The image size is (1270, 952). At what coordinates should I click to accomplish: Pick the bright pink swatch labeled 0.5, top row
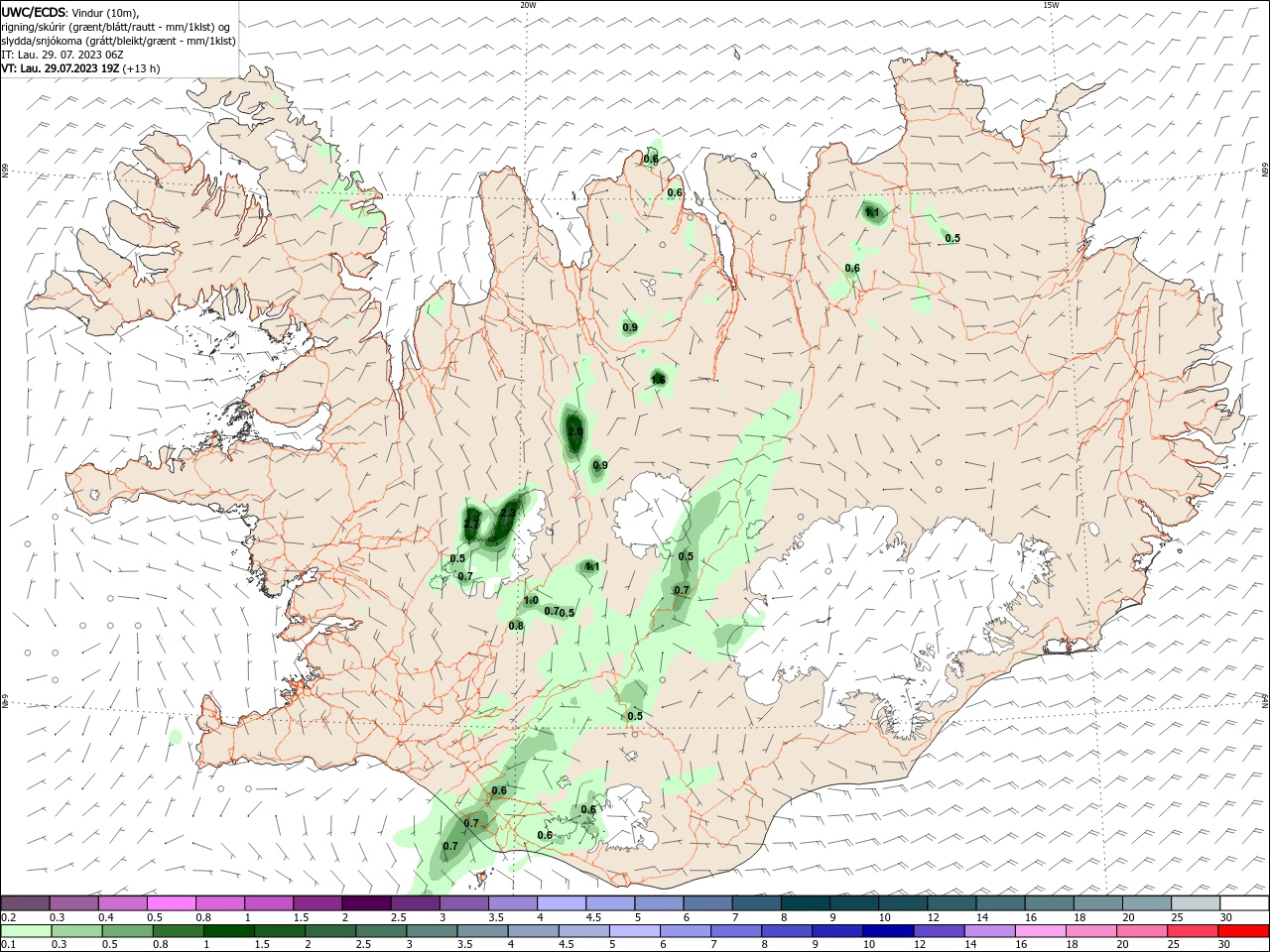tap(172, 902)
